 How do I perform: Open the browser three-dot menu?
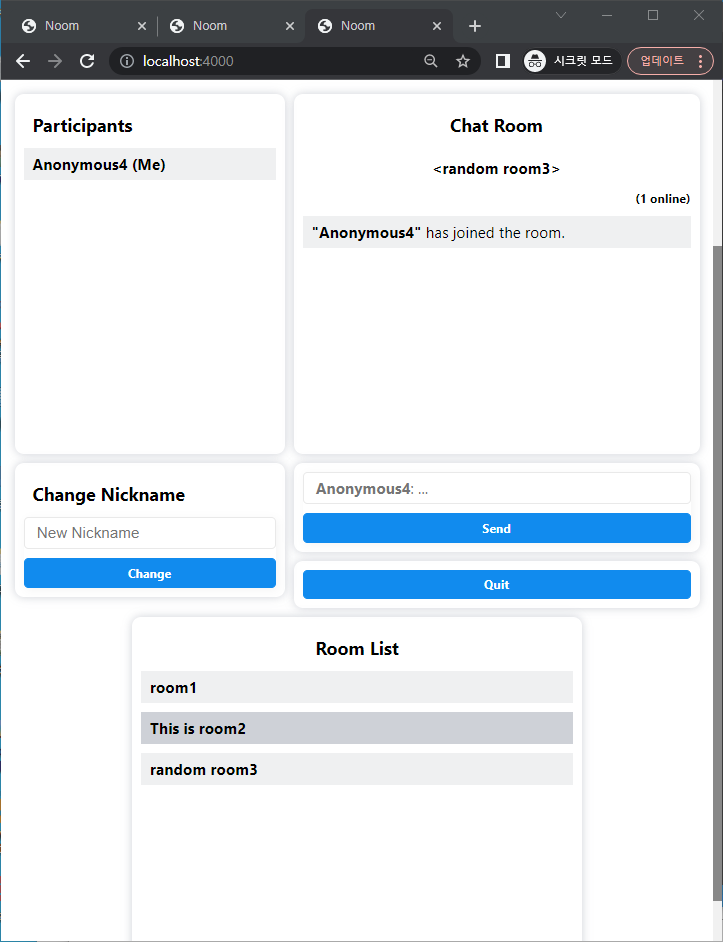pos(699,61)
